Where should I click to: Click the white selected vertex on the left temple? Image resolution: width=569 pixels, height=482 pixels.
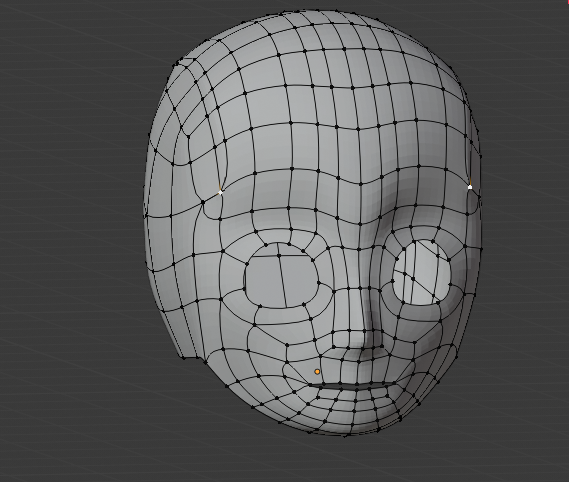pyautogui.click(x=220, y=192)
